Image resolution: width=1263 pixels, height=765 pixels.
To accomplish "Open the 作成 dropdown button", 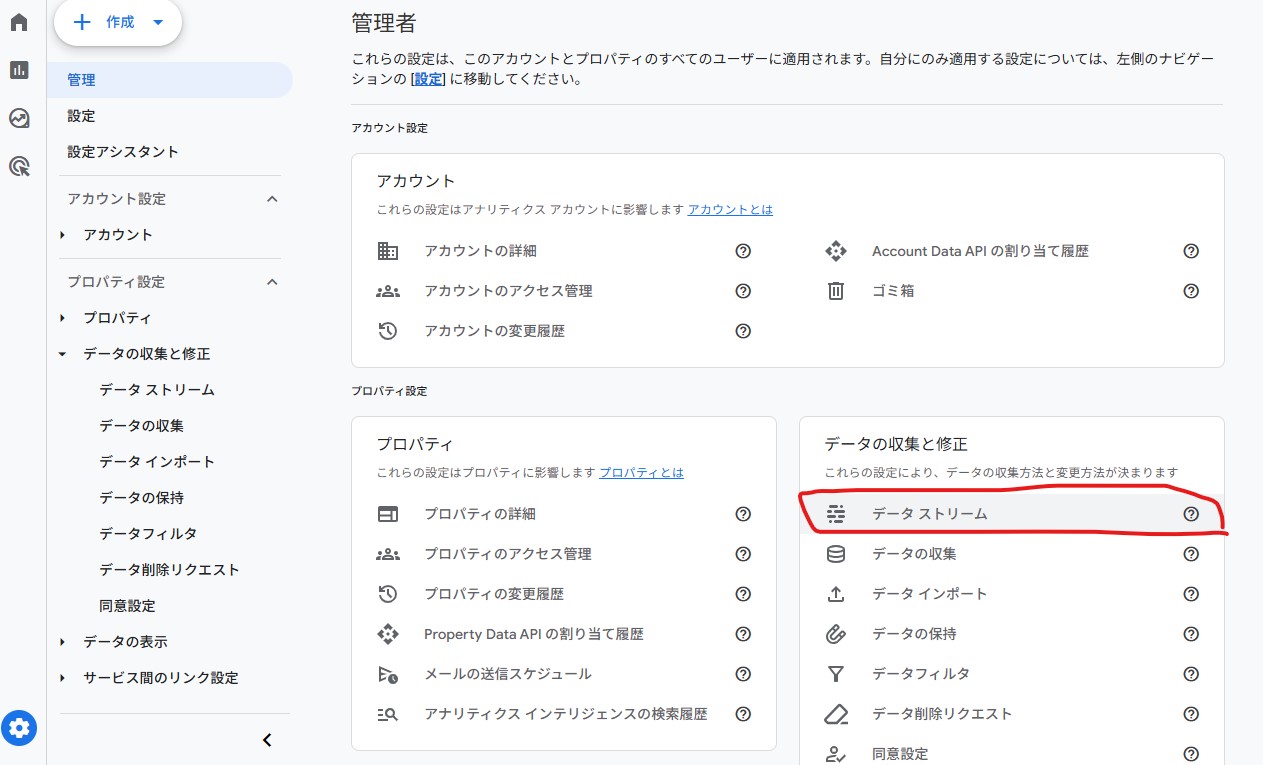I will click(x=118, y=22).
